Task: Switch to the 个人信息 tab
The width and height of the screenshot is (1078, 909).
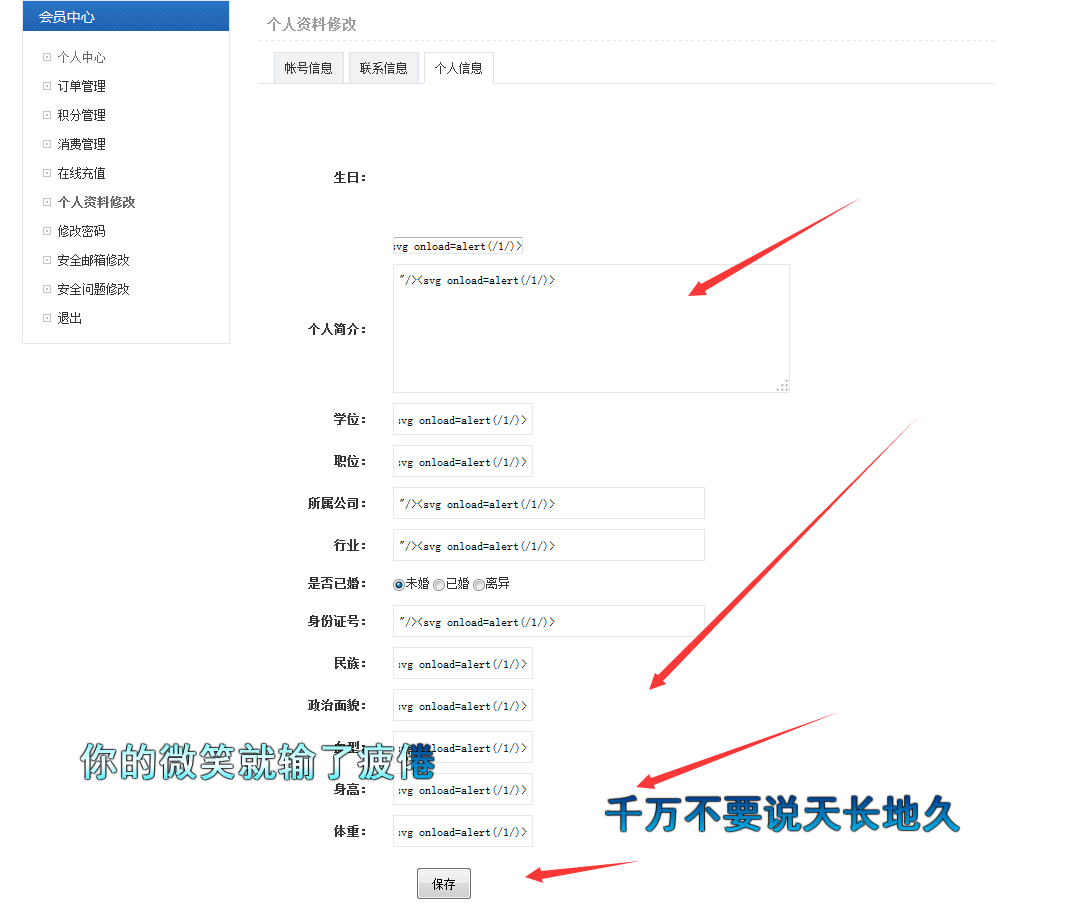Action: (x=459, y=68)
